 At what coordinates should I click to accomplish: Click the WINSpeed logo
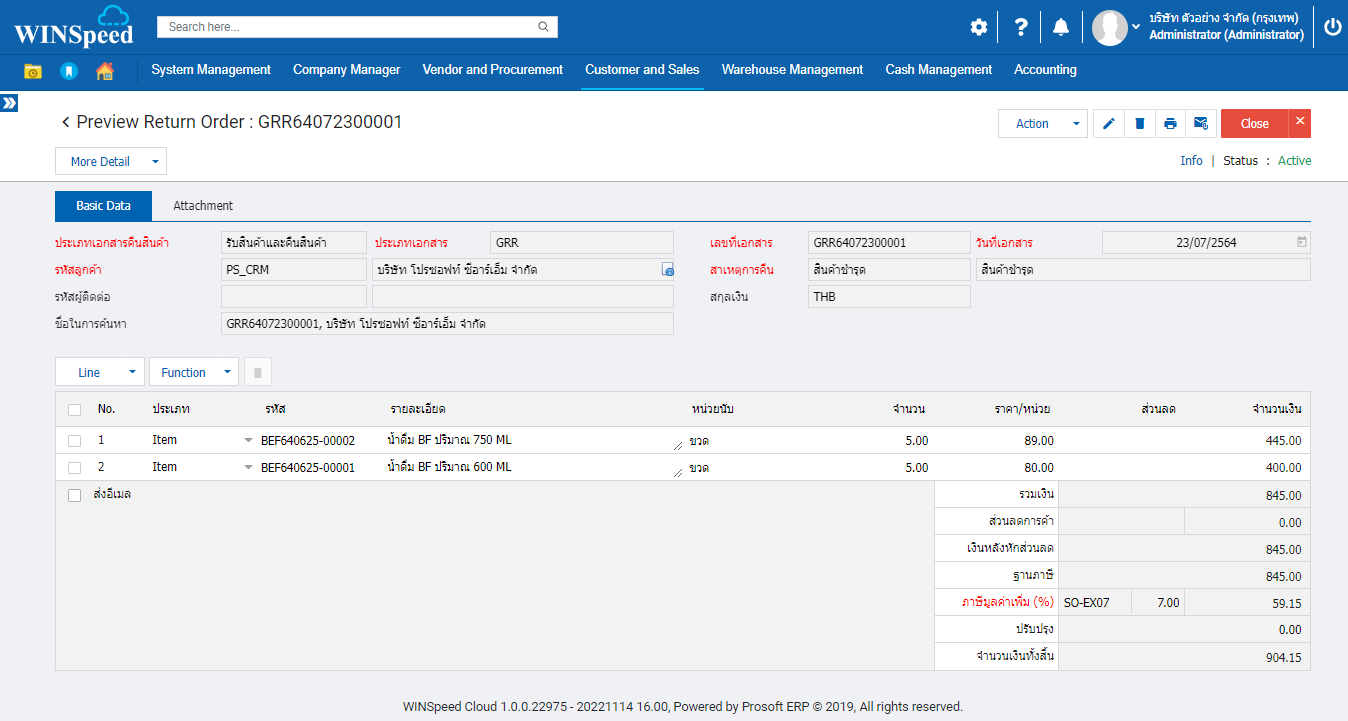[x=73, y=27]
